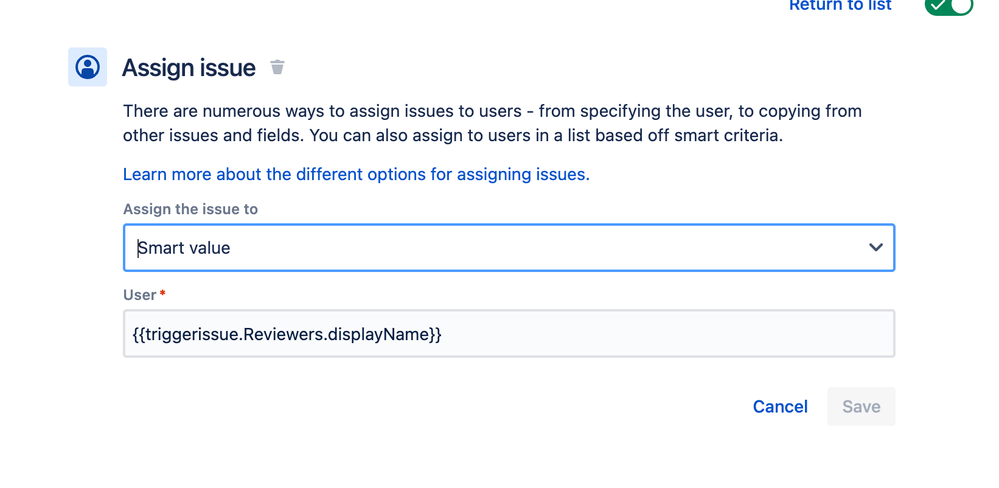
Task: Open the Assign the issue to dropdown
Action: [x=509, y=248]
